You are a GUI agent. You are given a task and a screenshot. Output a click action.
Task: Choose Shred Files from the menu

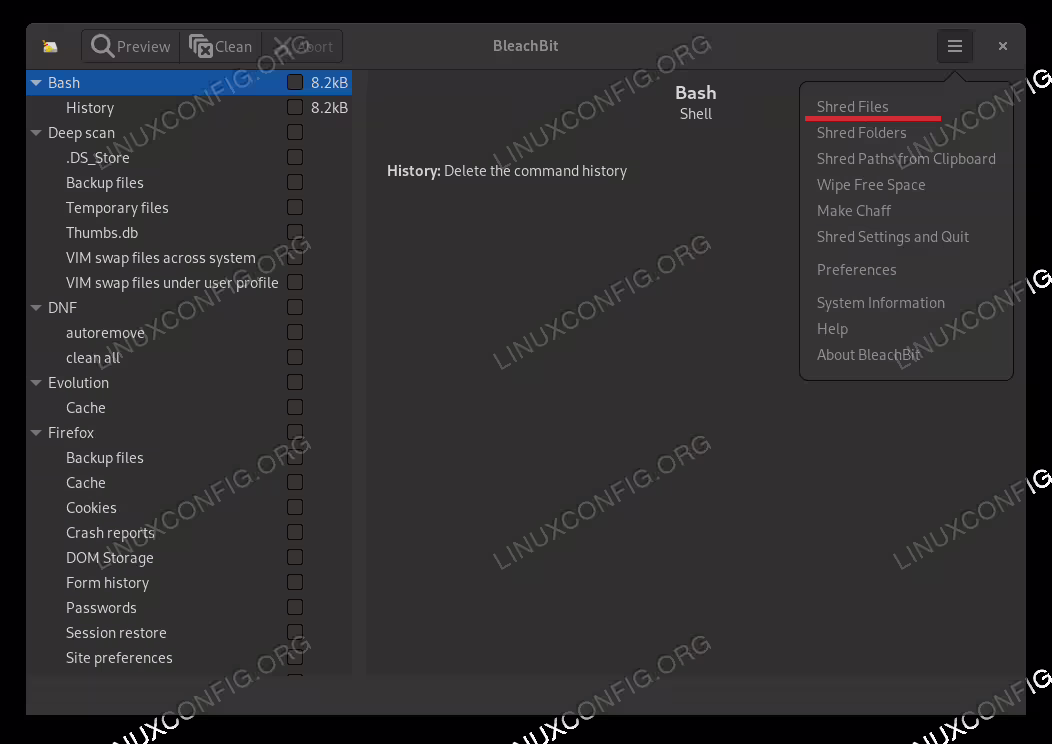coord(852,107)
